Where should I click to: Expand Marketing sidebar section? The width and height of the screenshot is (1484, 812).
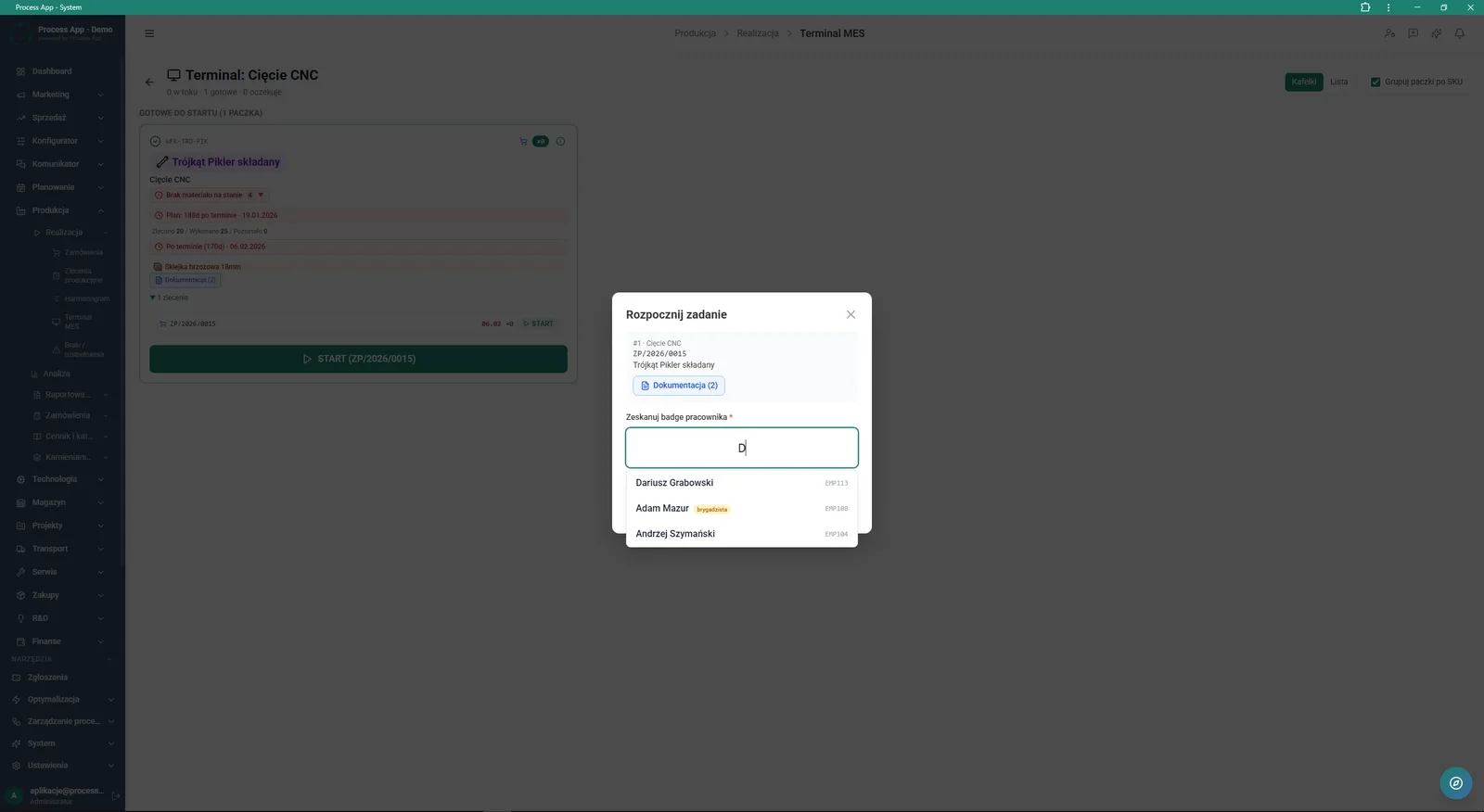coord(60,95)
